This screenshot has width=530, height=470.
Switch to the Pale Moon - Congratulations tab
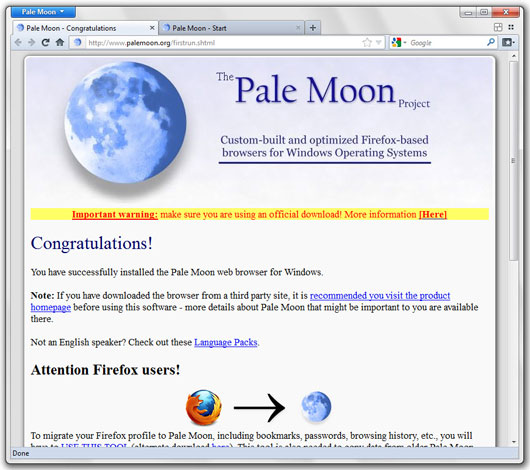coord(85,28)
